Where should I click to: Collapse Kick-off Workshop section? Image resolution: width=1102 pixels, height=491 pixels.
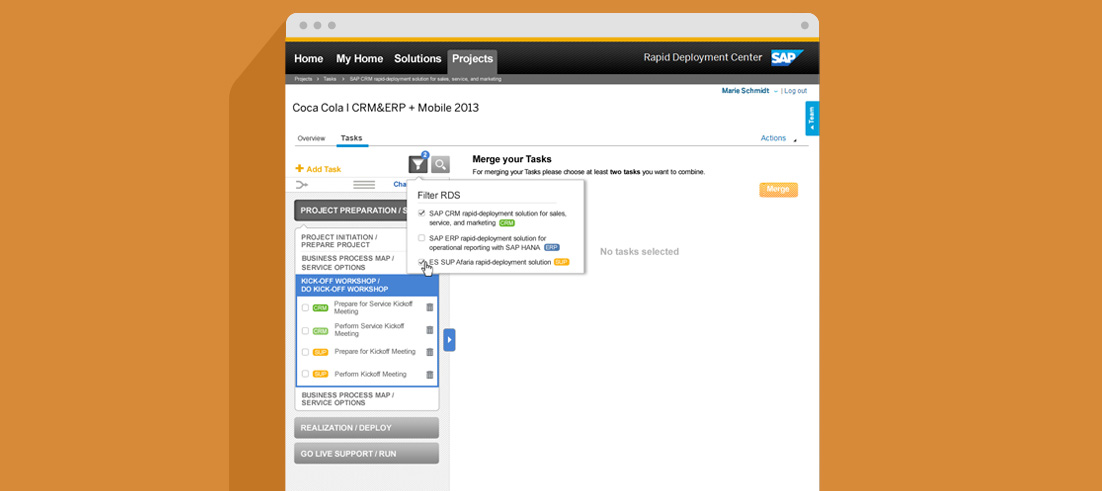(x=367, y=284)
